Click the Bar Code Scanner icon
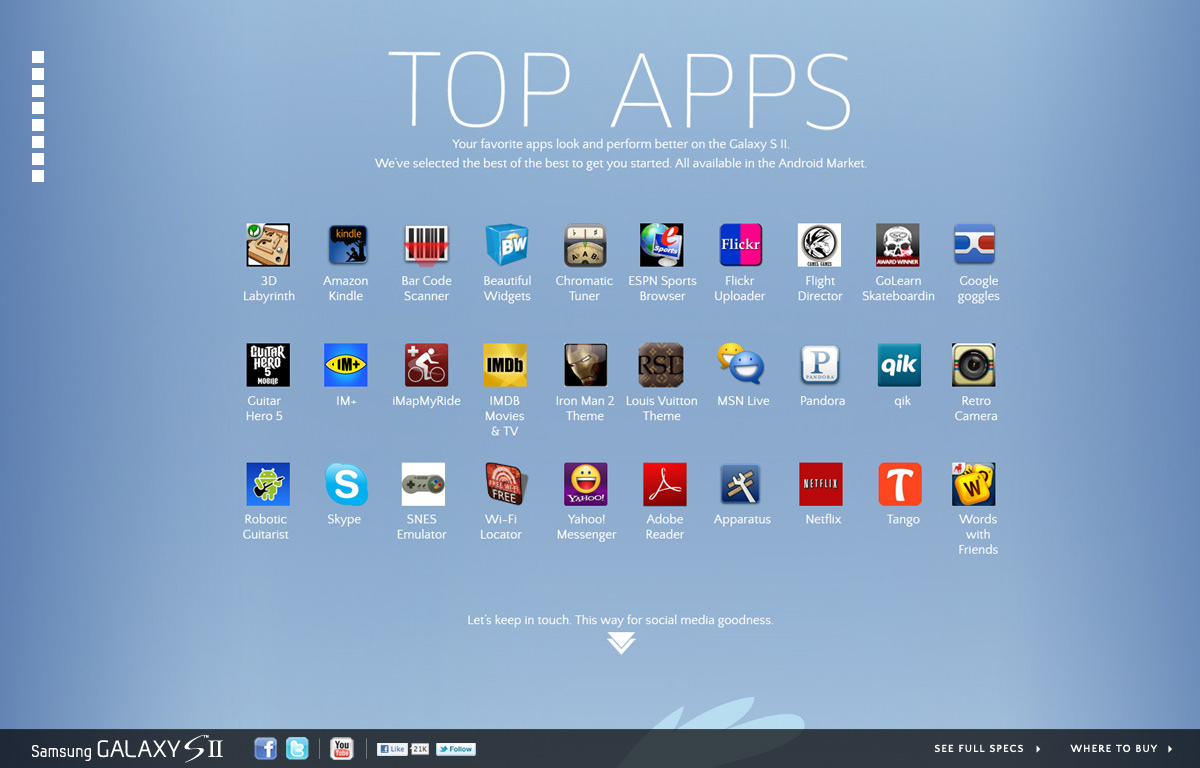This screenshot has width=1200, height=768. 426,245
